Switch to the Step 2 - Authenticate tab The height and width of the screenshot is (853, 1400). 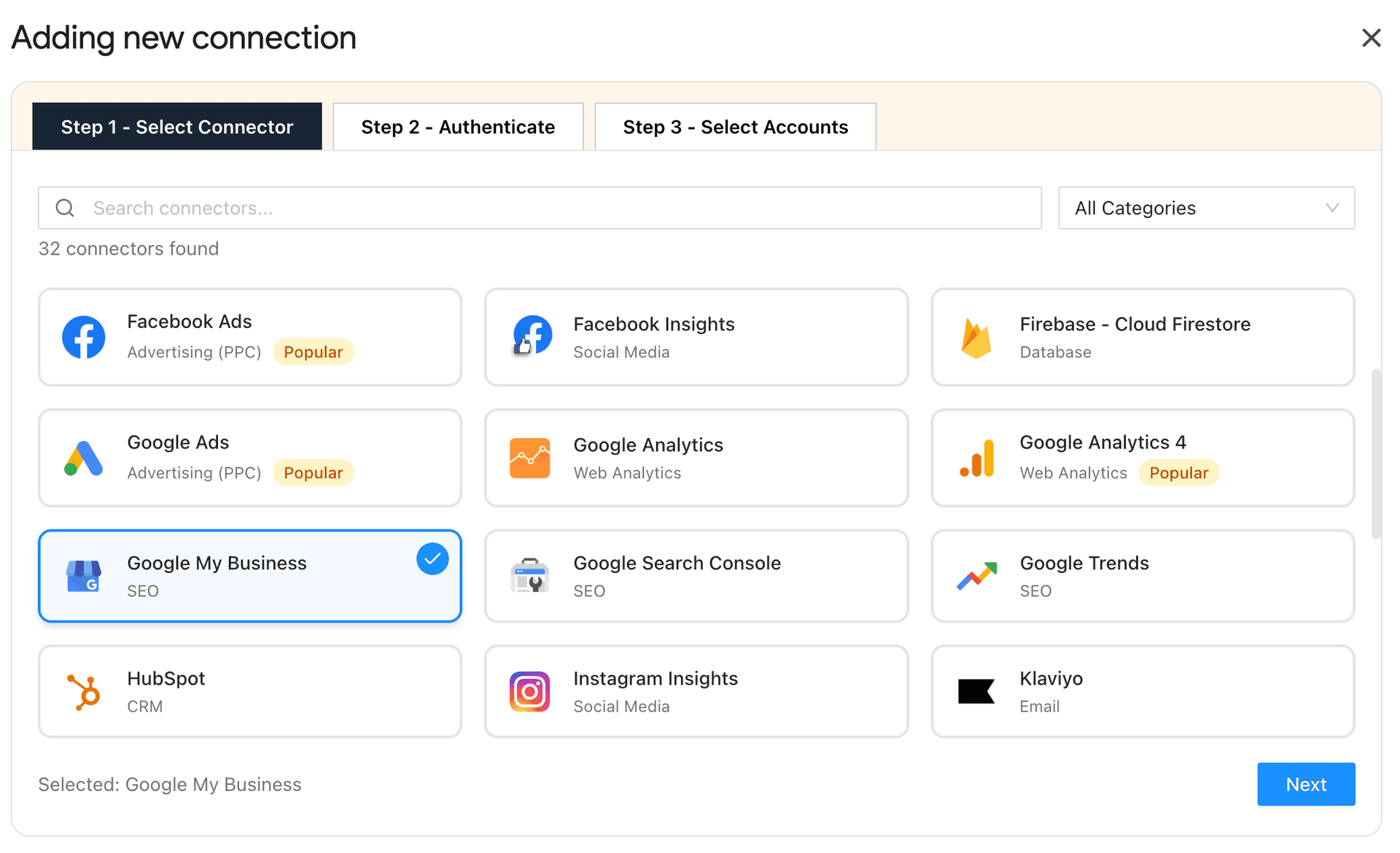tap(458, 126)
